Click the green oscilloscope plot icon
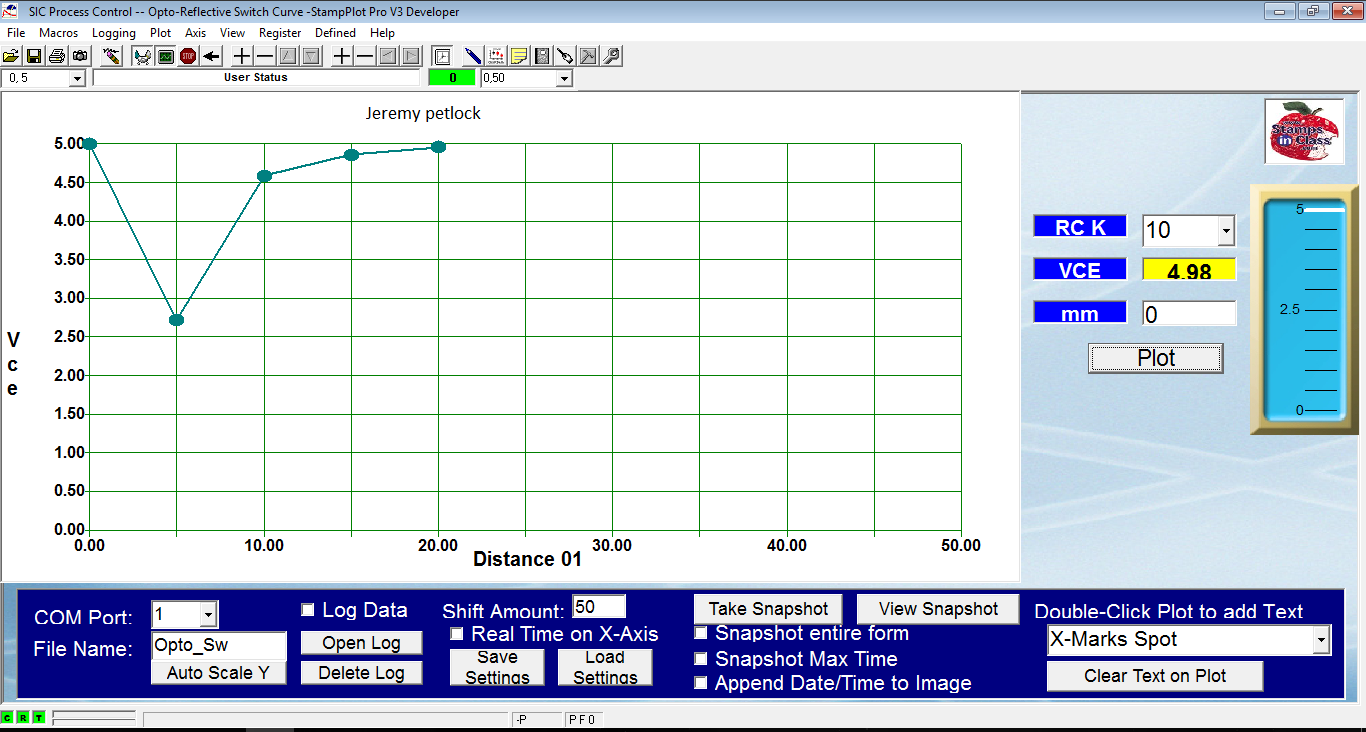Screen dimensions: 1366x732 click(x=165, y=56)
